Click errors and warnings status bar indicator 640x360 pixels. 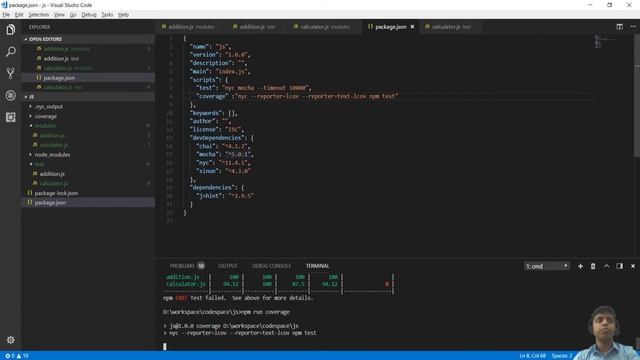(17, 356)
